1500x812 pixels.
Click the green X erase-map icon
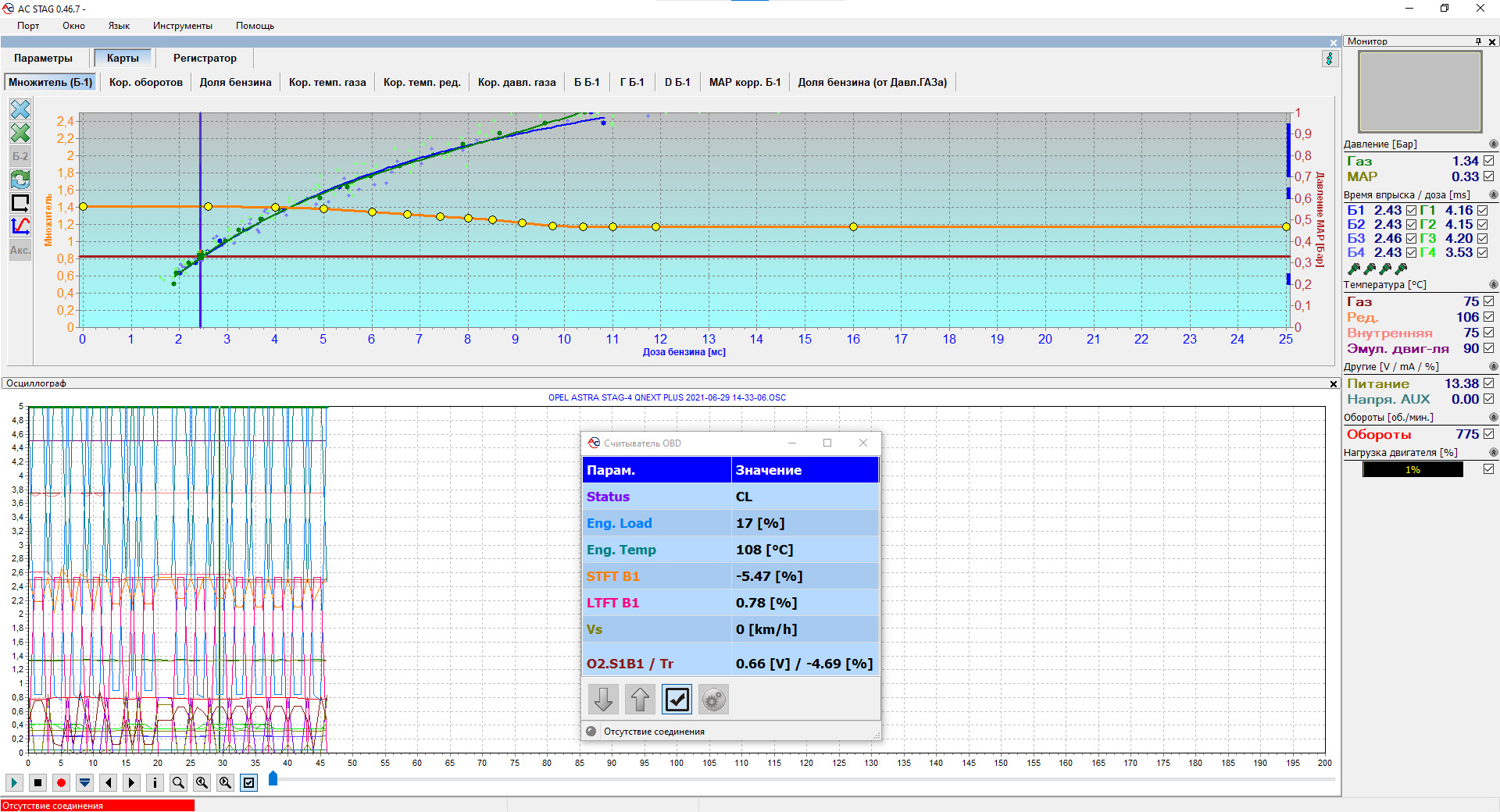[20, 133]
